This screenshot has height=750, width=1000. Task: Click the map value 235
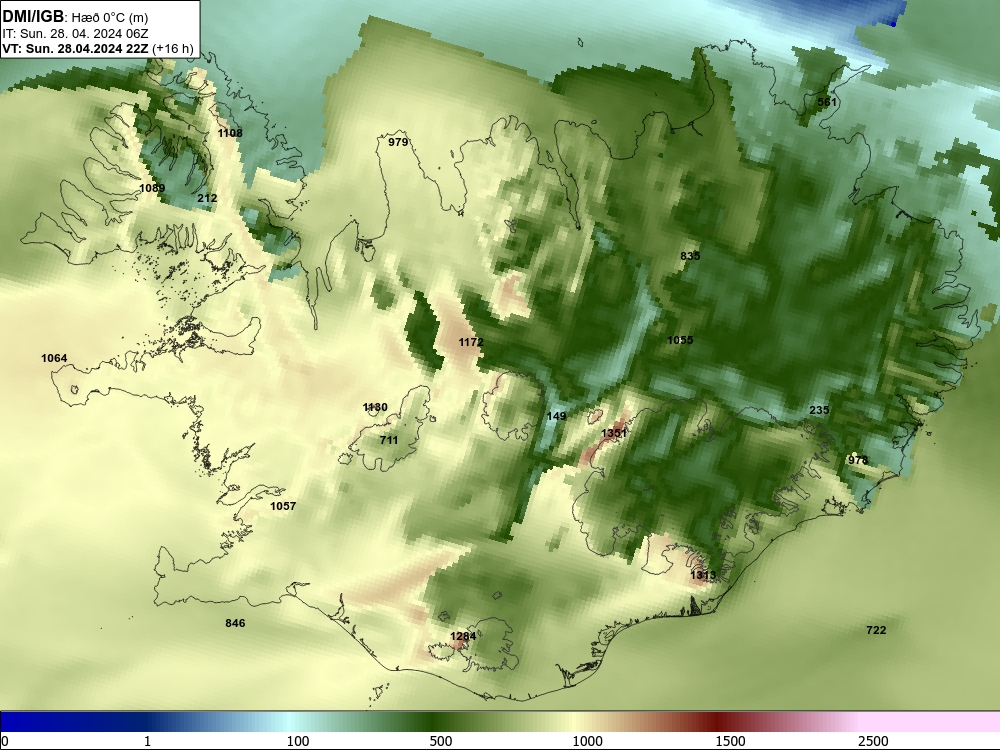click(x=820, y=410)
